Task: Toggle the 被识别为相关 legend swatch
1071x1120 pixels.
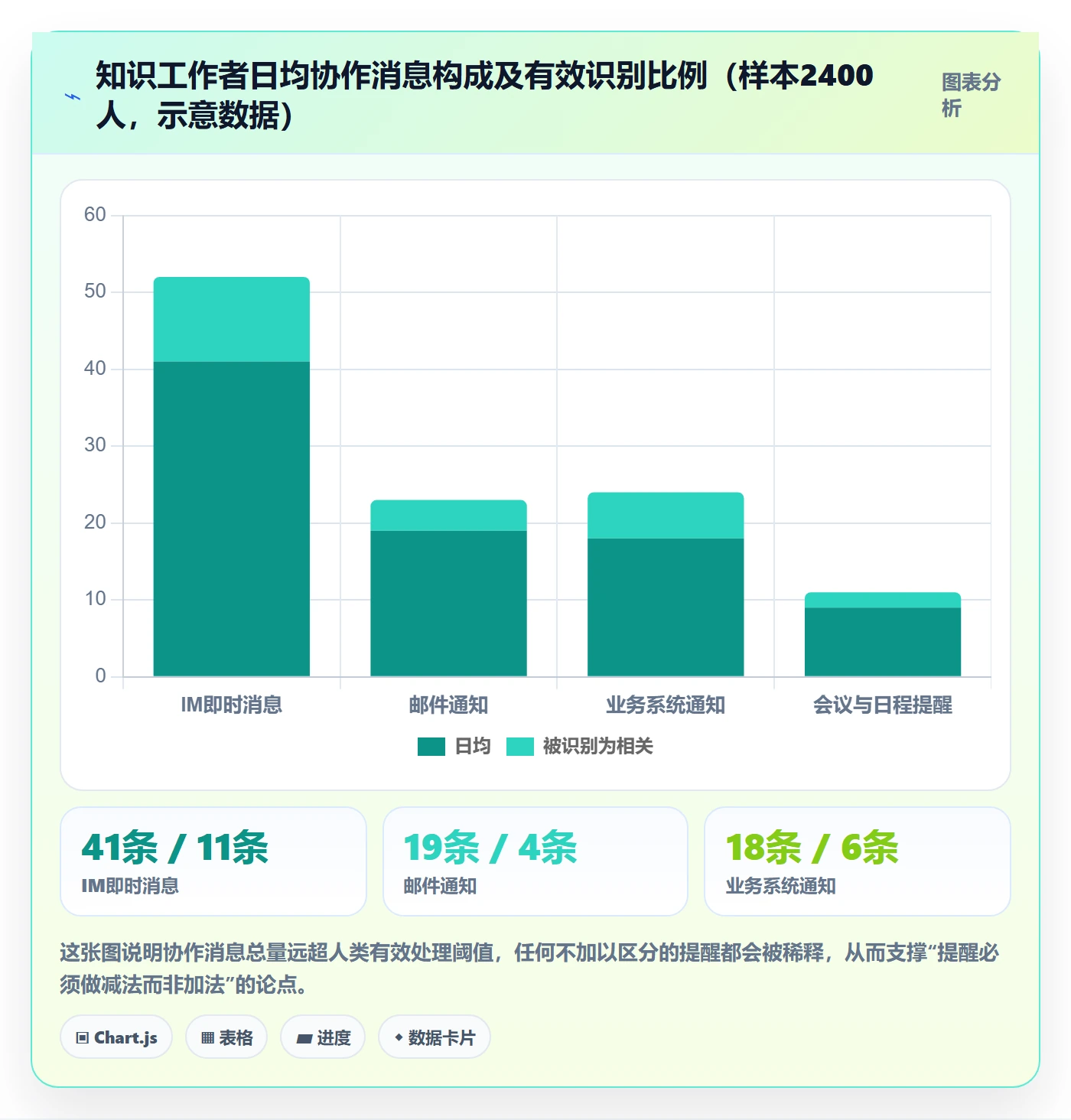Action: 520,747
